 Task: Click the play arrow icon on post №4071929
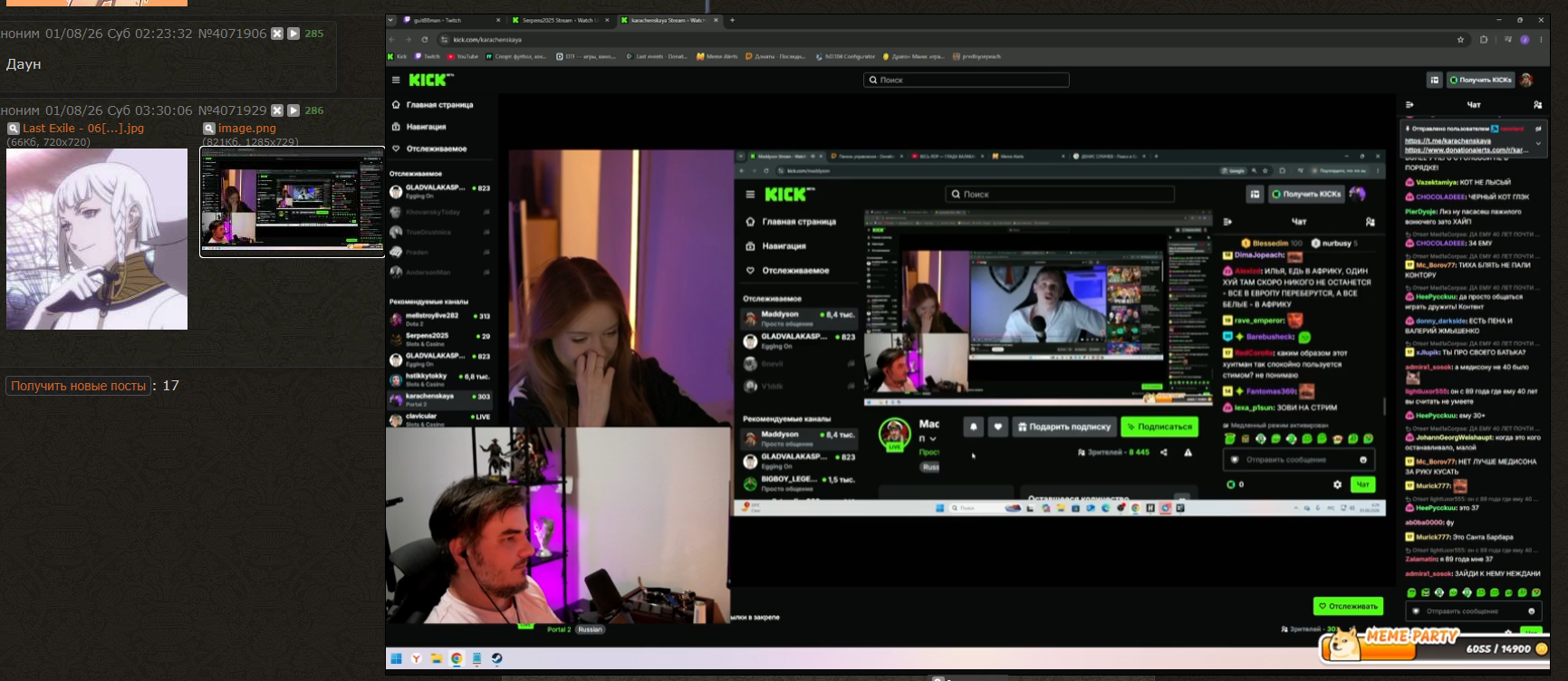pos(293,110)
